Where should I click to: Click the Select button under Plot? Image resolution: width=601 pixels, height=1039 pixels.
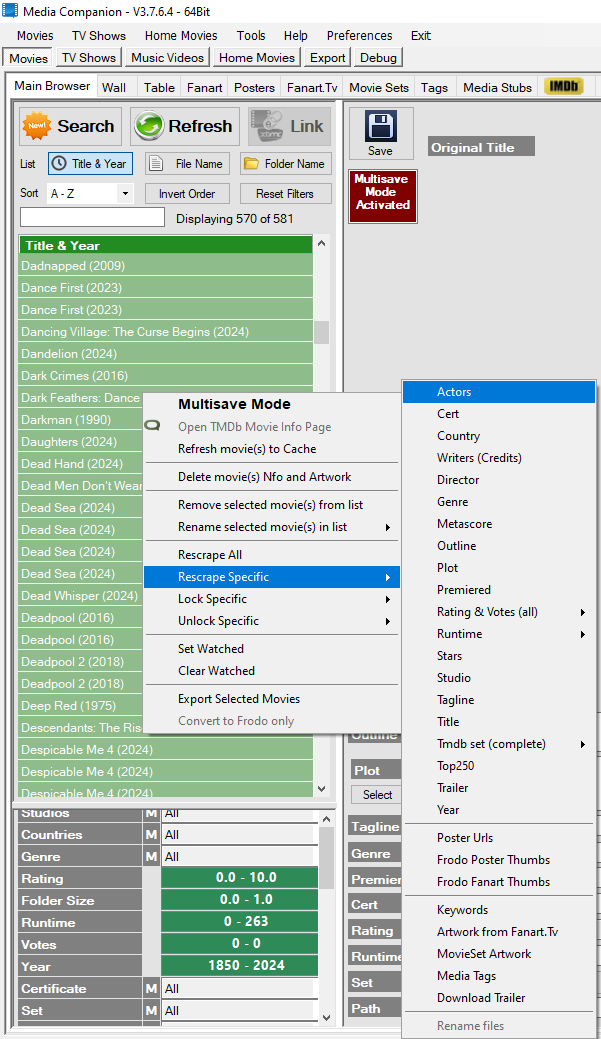[x=377, y=794]
